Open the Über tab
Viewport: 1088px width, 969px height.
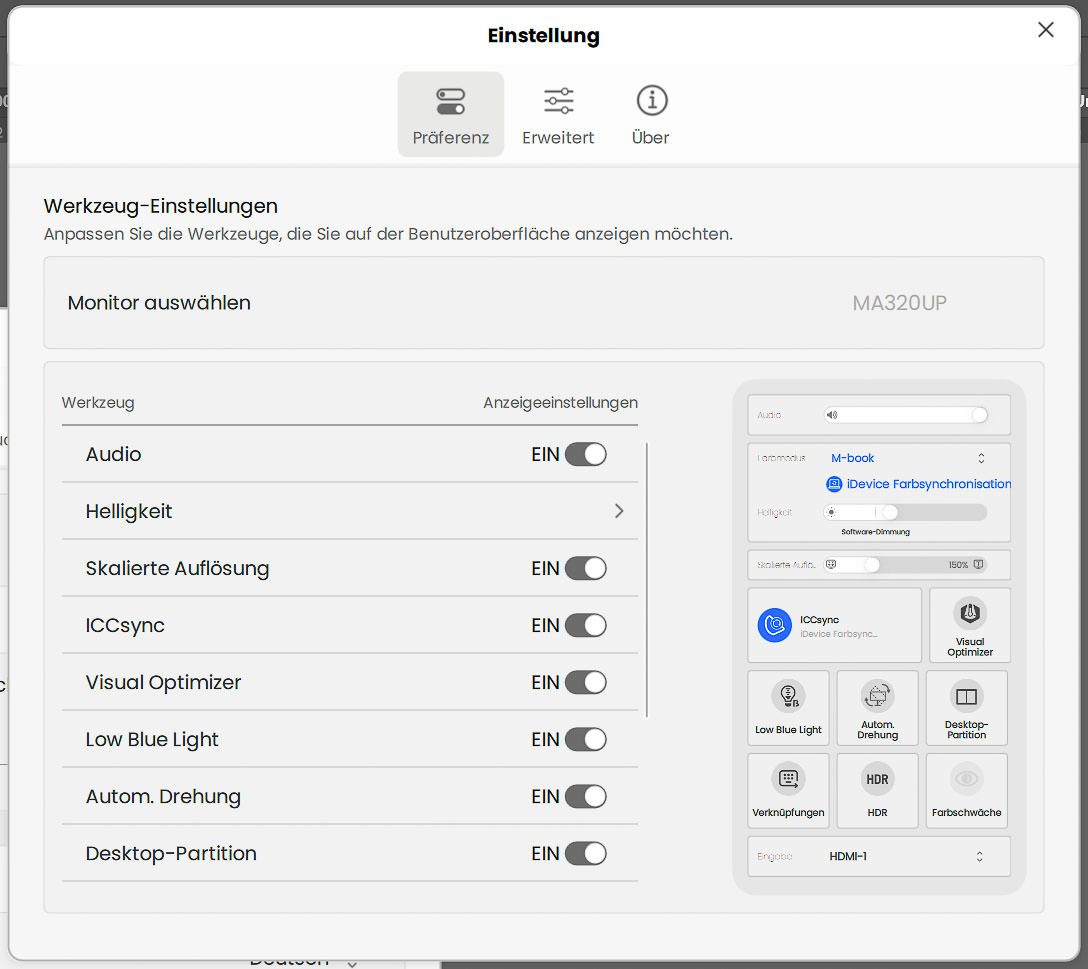click(x=651, y=115)
